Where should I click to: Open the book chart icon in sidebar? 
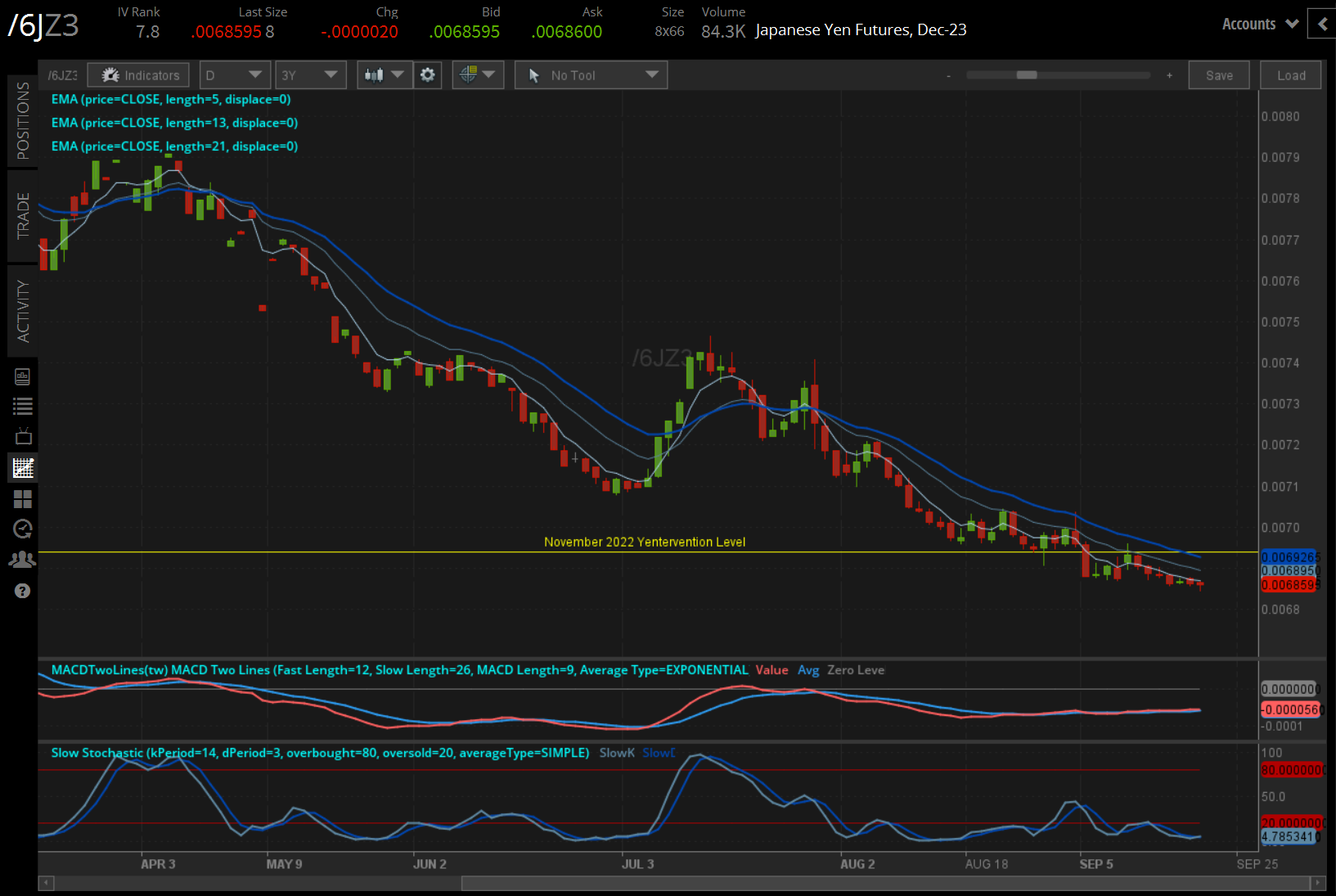click(x=23, y=376)
